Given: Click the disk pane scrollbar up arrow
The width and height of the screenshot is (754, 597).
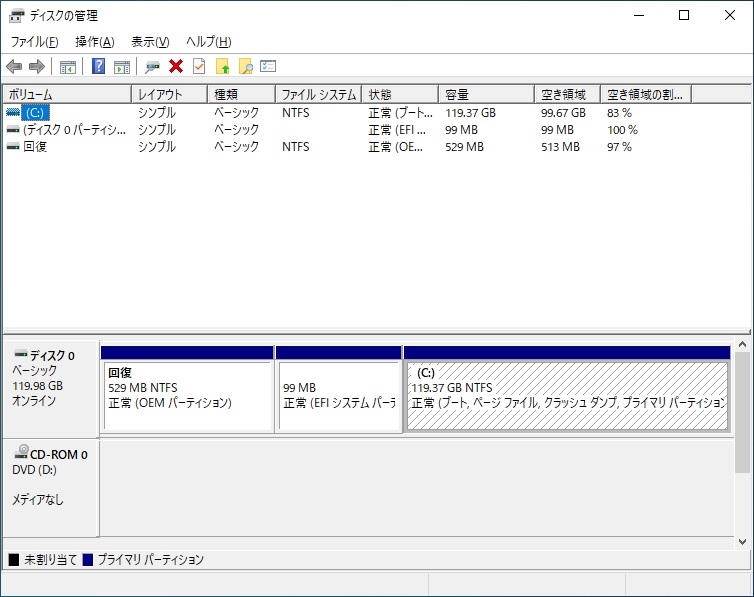Looking at the screenshot, I should pyautogui.click(x=742, y=344).
